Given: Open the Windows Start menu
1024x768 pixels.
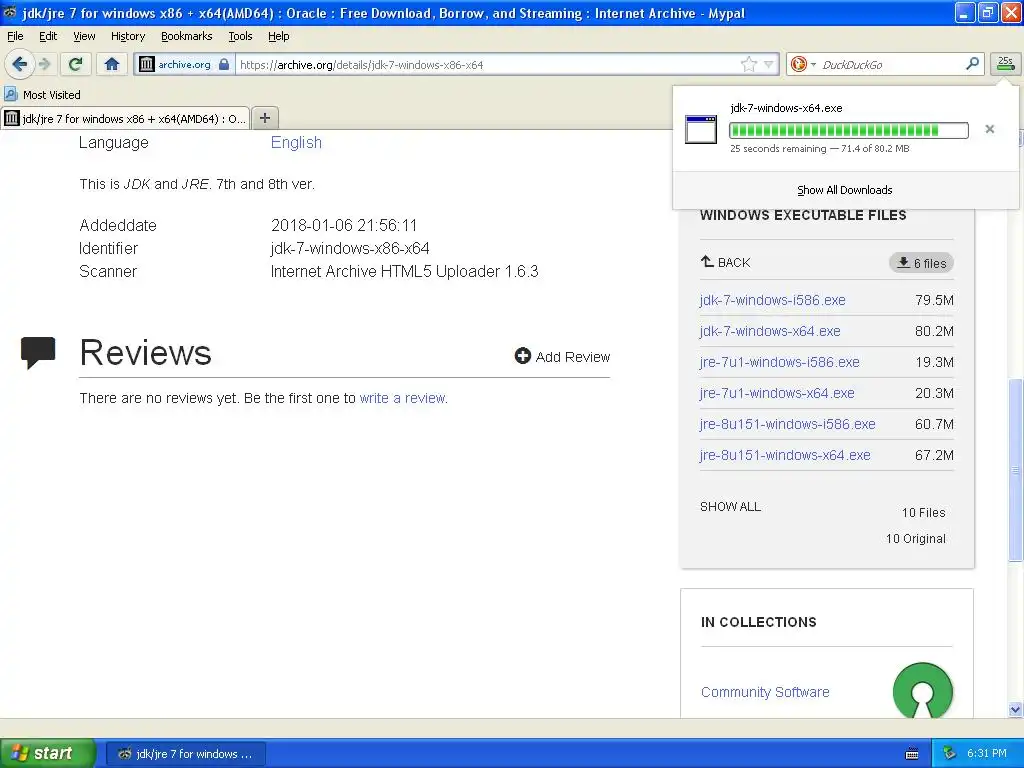Looking at the screenshot, I should coord(47,753).
